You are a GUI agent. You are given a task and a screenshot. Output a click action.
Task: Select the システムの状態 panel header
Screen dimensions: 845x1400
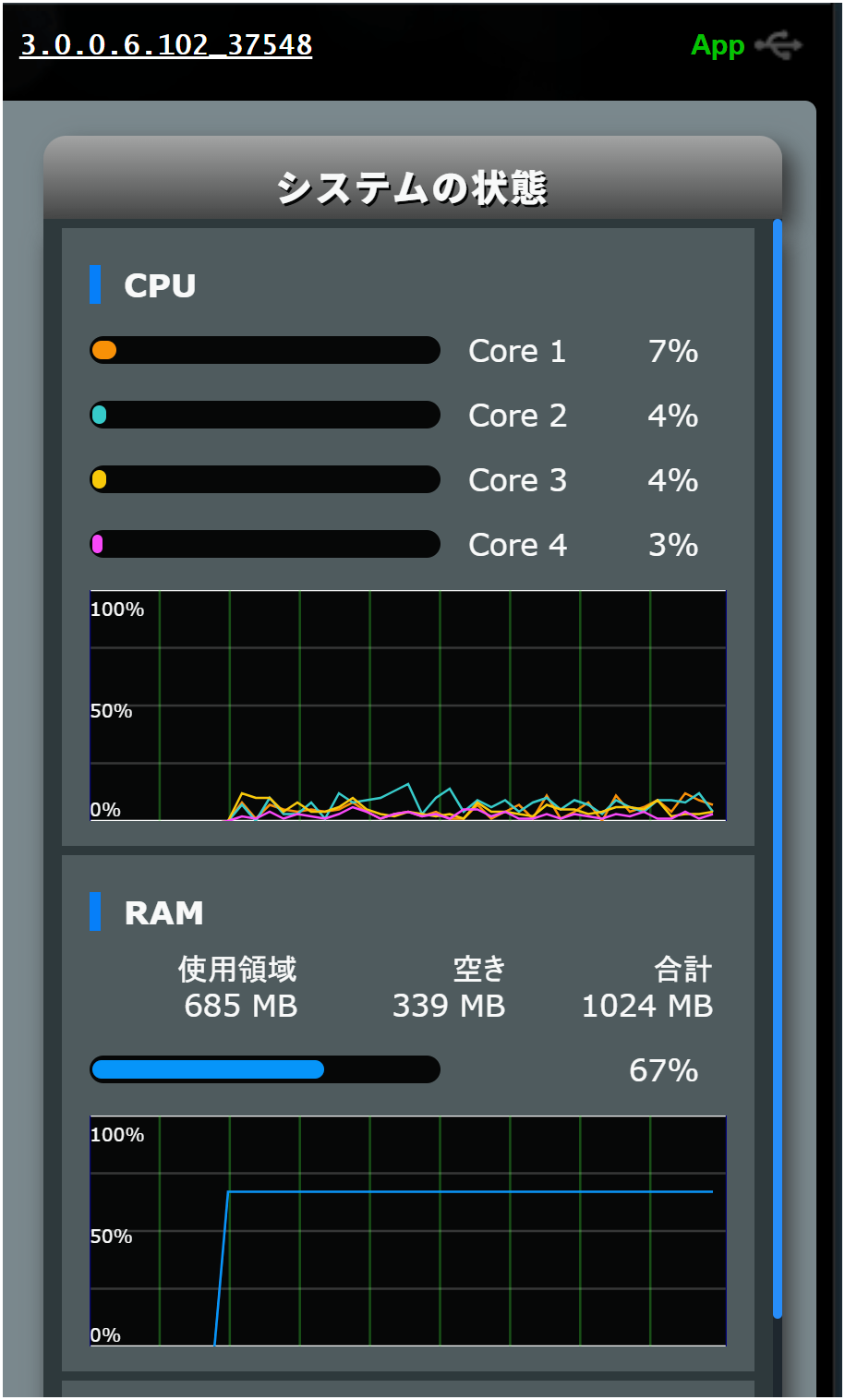pos(412,187)
